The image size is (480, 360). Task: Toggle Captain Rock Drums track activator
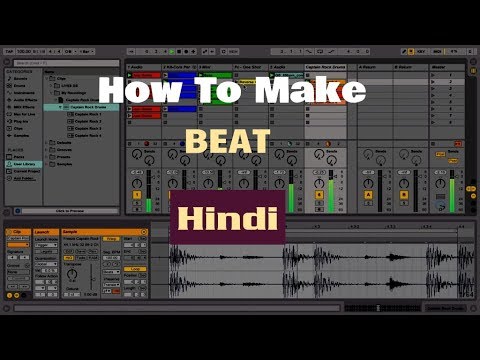tap(319, 195)
